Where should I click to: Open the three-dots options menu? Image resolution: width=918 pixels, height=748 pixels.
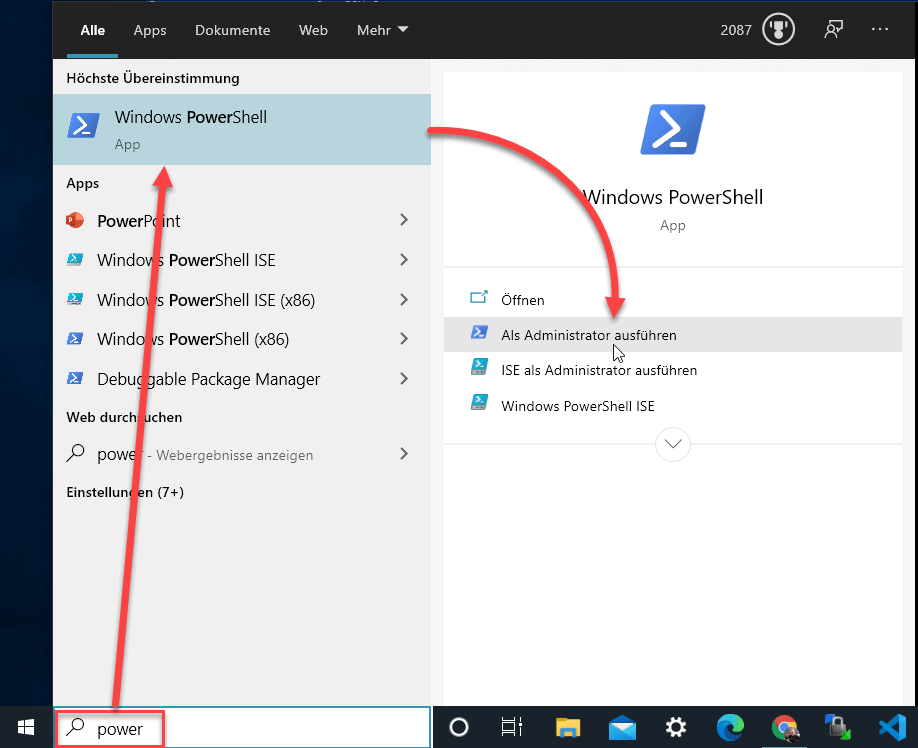coord(880,29)
